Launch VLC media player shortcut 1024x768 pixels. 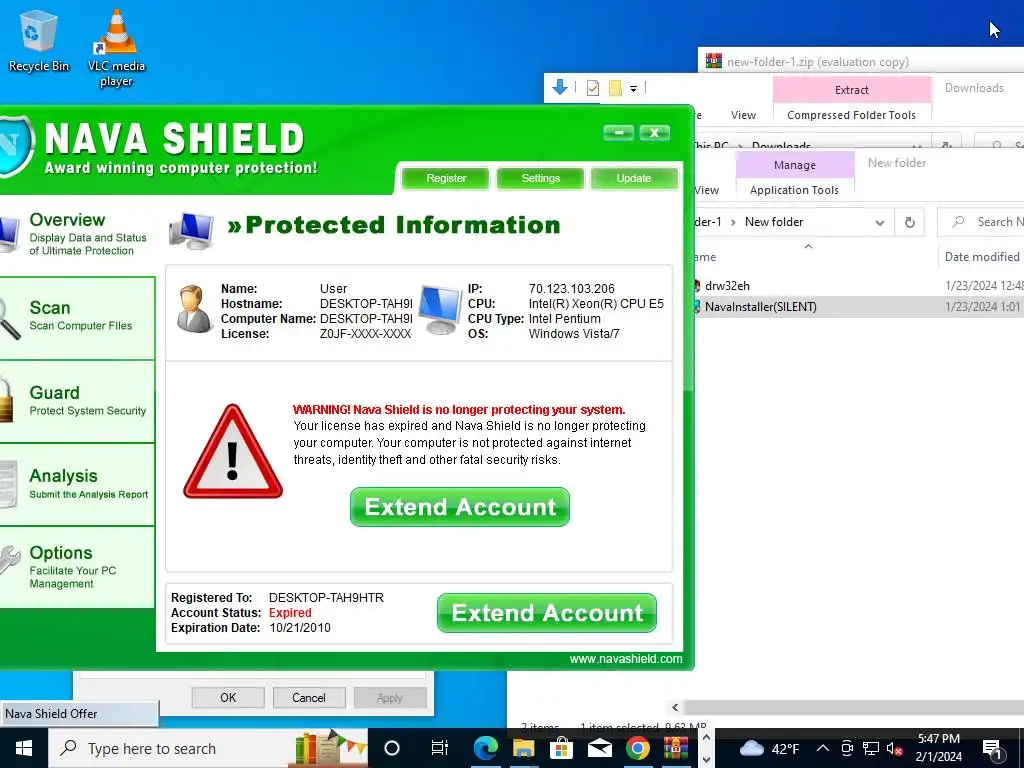click(x=116, y=48)
